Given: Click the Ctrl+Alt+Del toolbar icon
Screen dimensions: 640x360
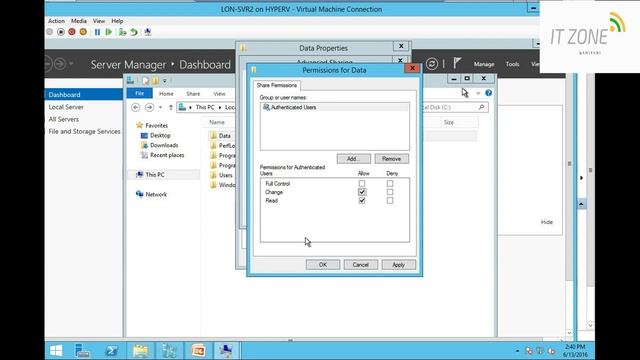Looking at the screenshot, I should tap(50, 32).
